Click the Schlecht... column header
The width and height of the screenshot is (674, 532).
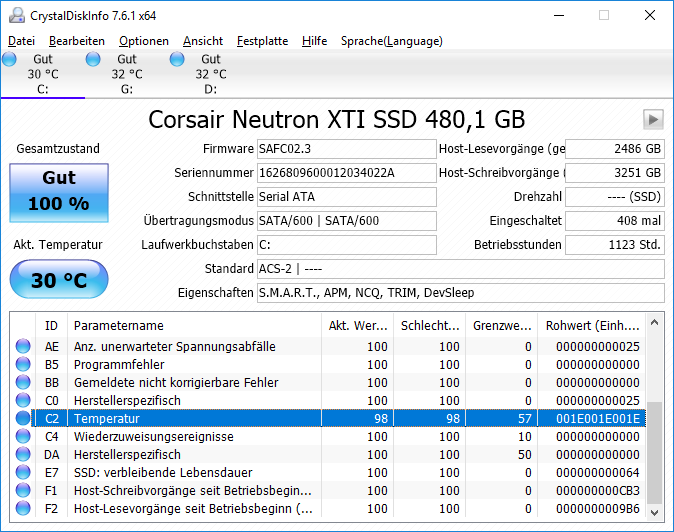pyautogui.click(x=429, y=325)
